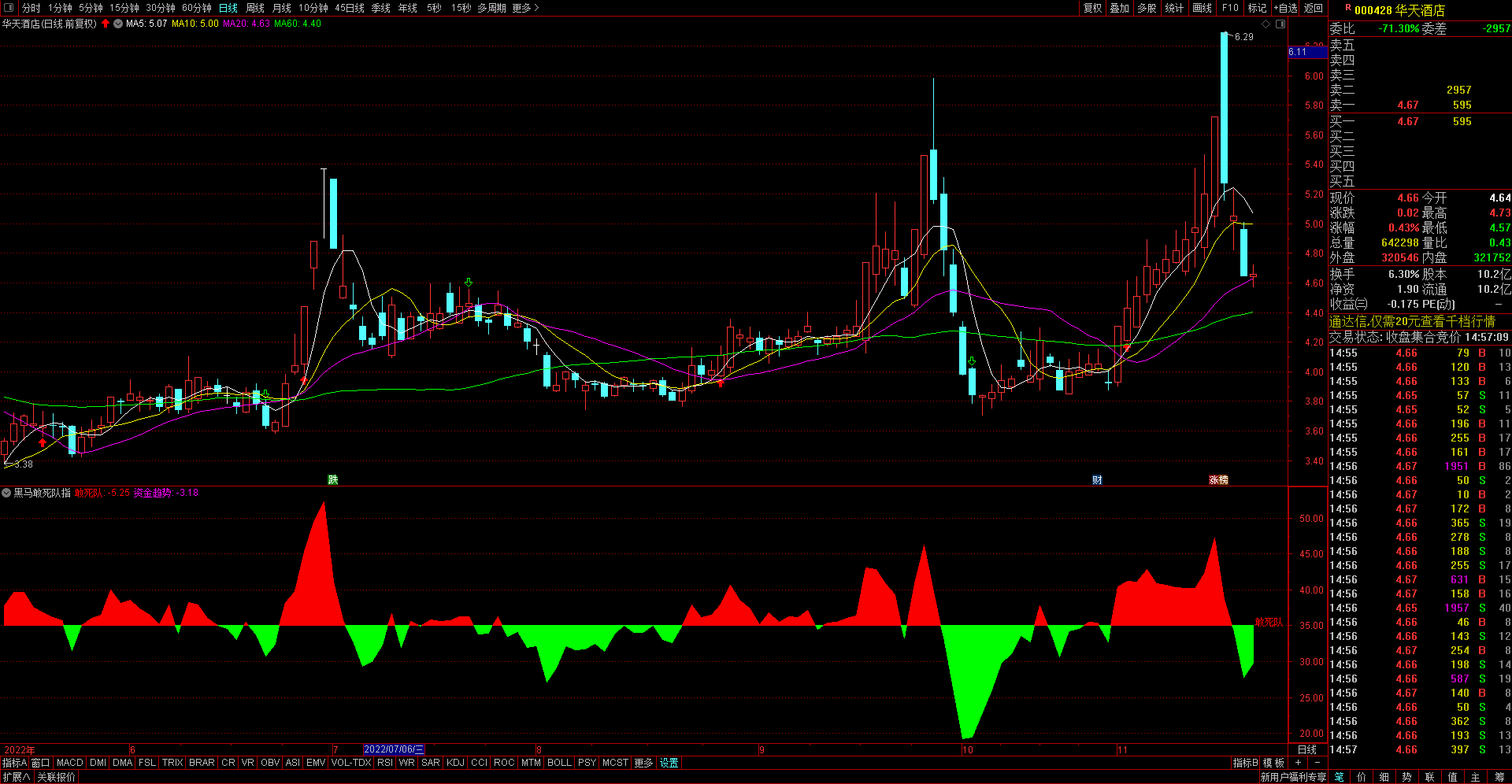This screenshot has width=1512, height=784.
Task: Switch to 价 price tab
Action: point(1362,777)
